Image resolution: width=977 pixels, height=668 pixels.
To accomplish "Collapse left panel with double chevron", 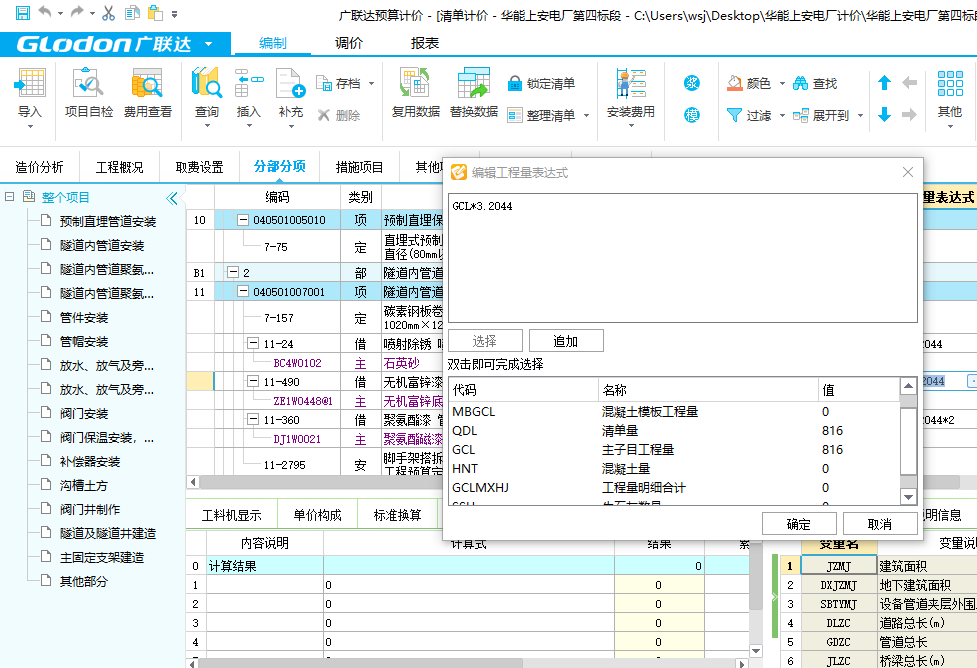I will (x=172, y=198).
